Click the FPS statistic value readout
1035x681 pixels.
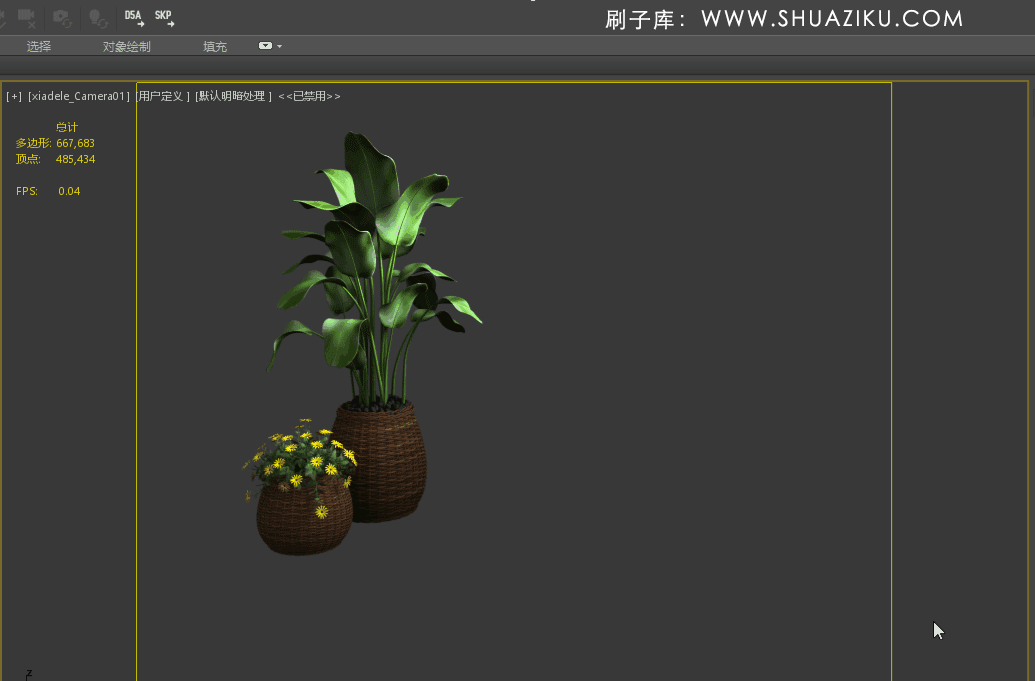(68, 190)
